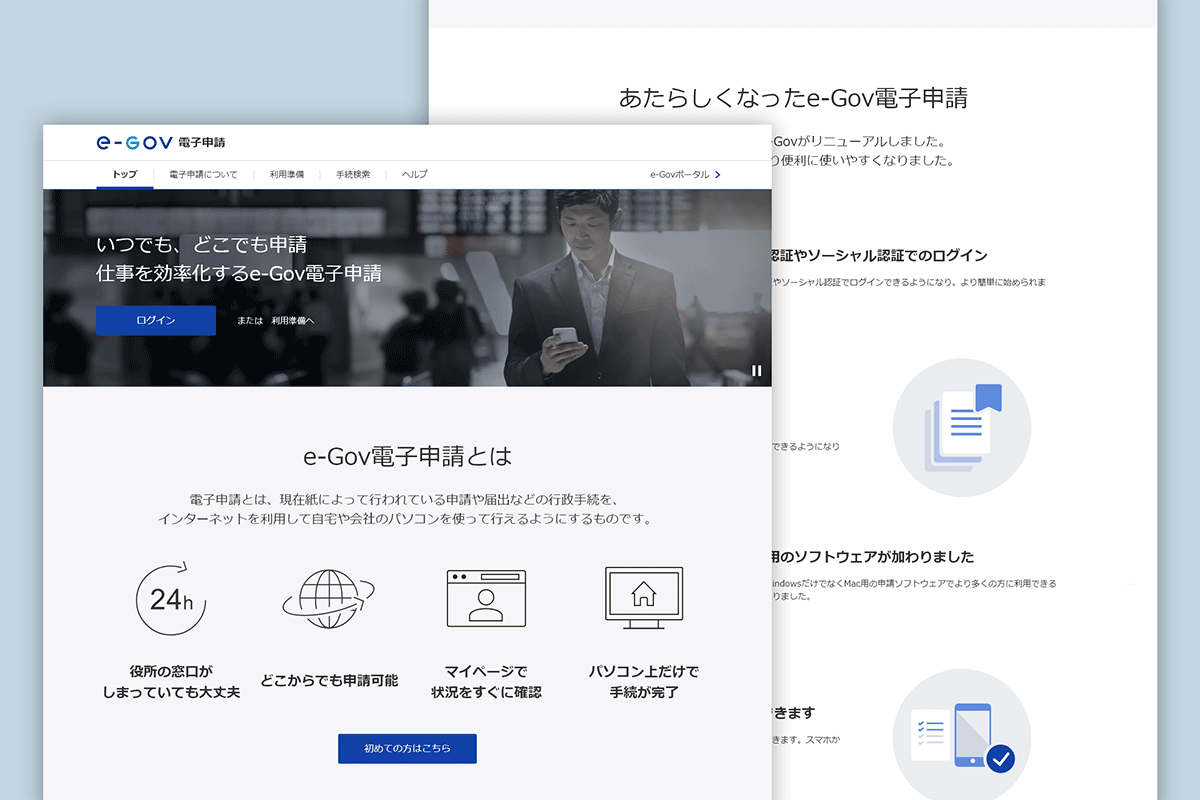
Task: Follow the e-Govポータル link
Action: tap(680, 174)
